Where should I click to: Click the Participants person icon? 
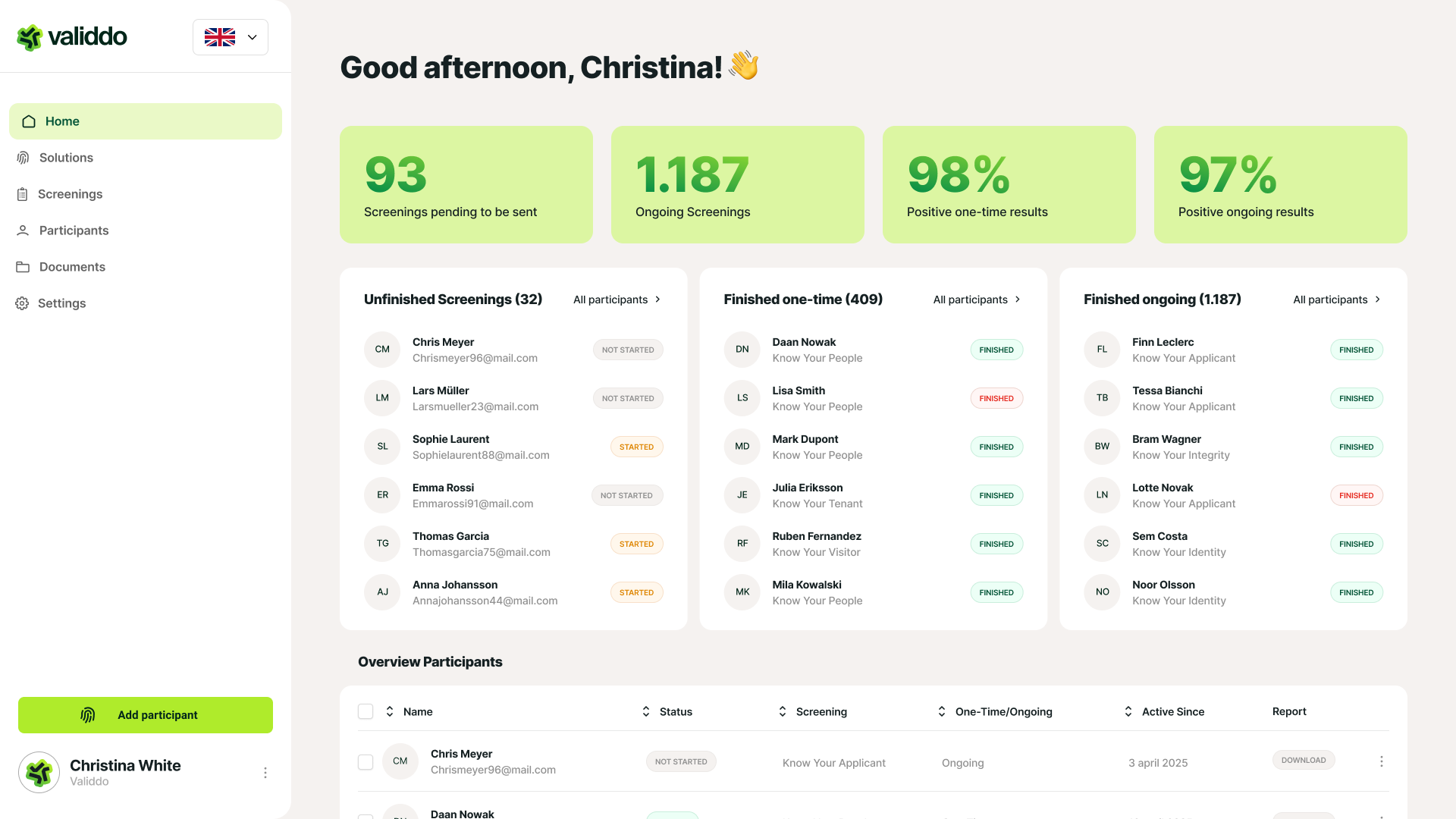coord(23,231)
